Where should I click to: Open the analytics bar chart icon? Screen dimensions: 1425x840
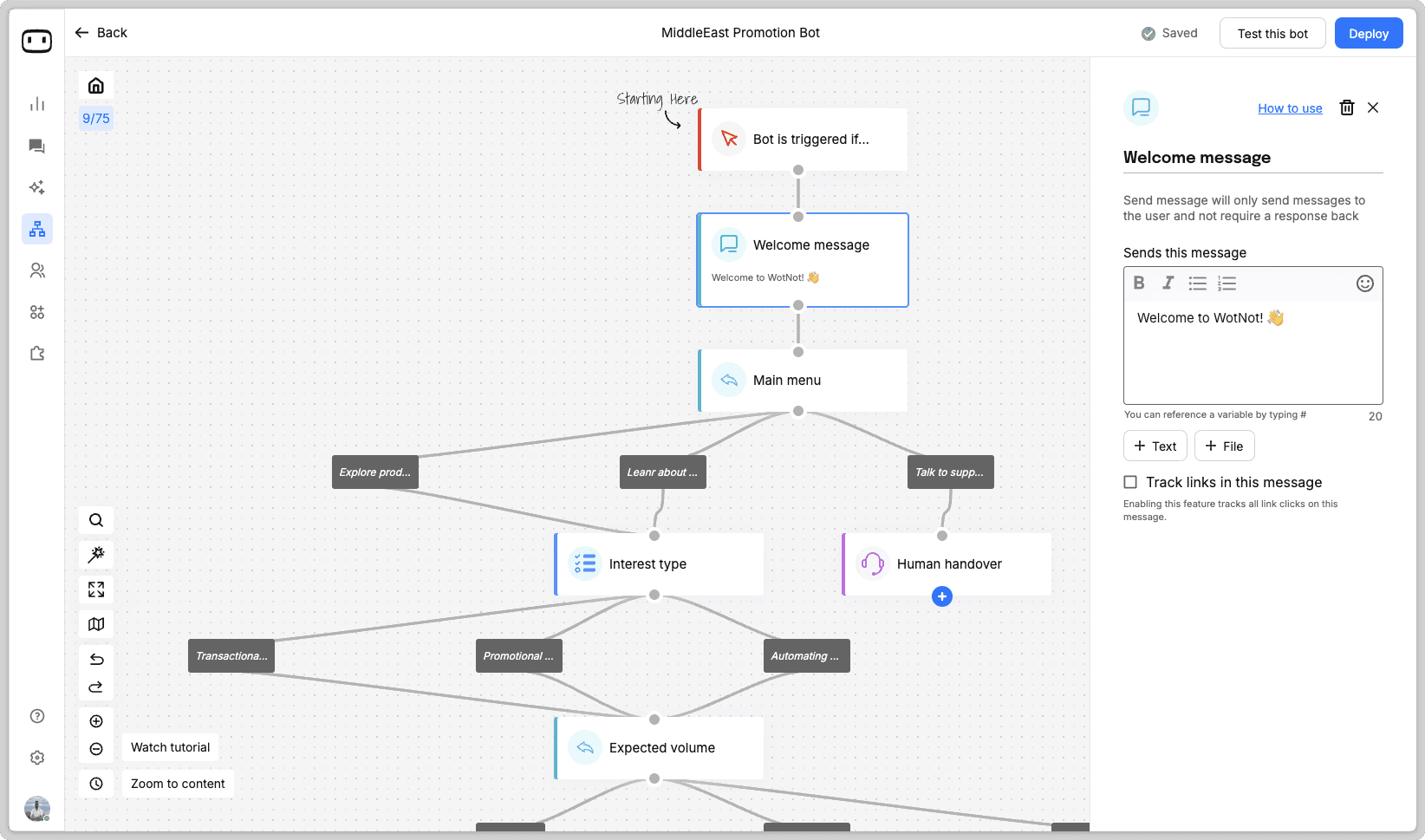click(x=37, y=104)
